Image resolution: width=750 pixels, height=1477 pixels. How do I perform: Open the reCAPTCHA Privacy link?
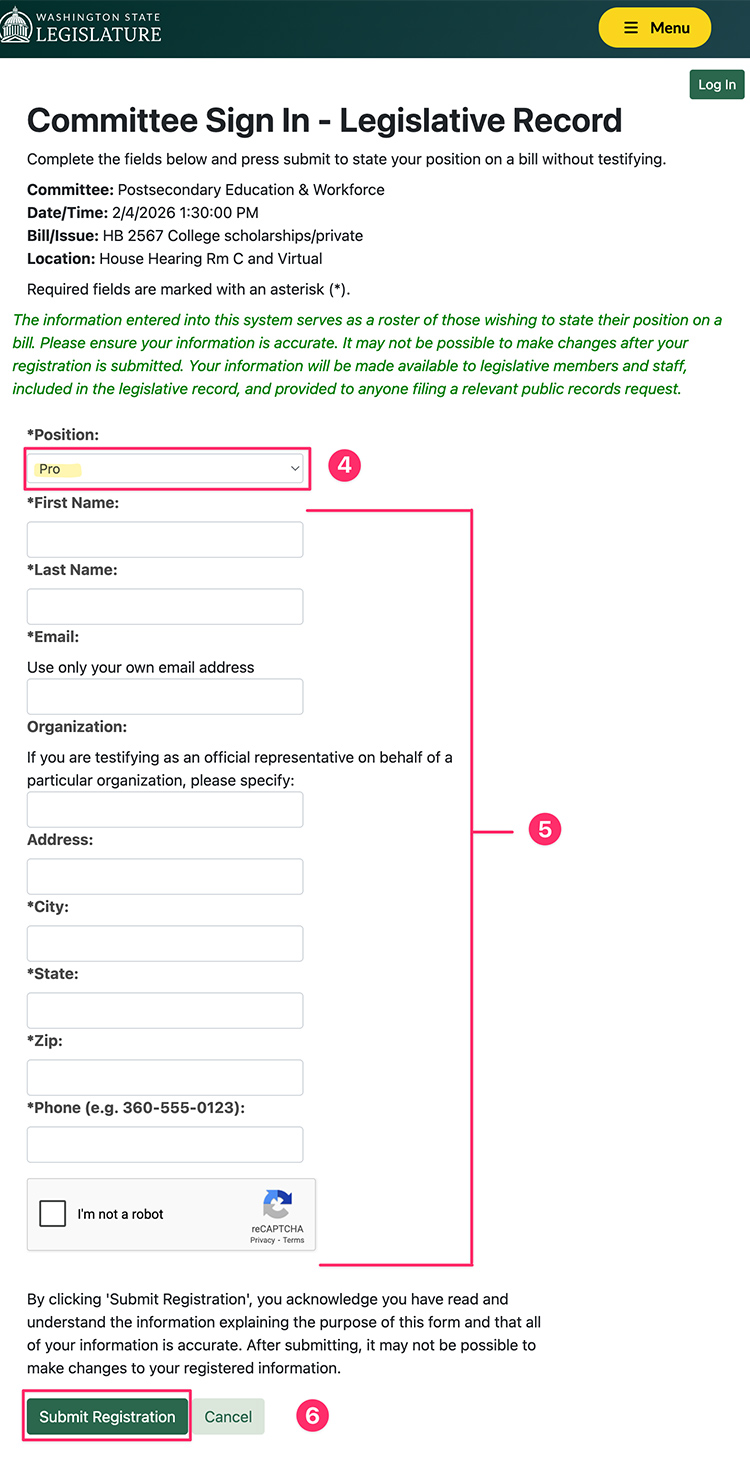[261, 1240]
